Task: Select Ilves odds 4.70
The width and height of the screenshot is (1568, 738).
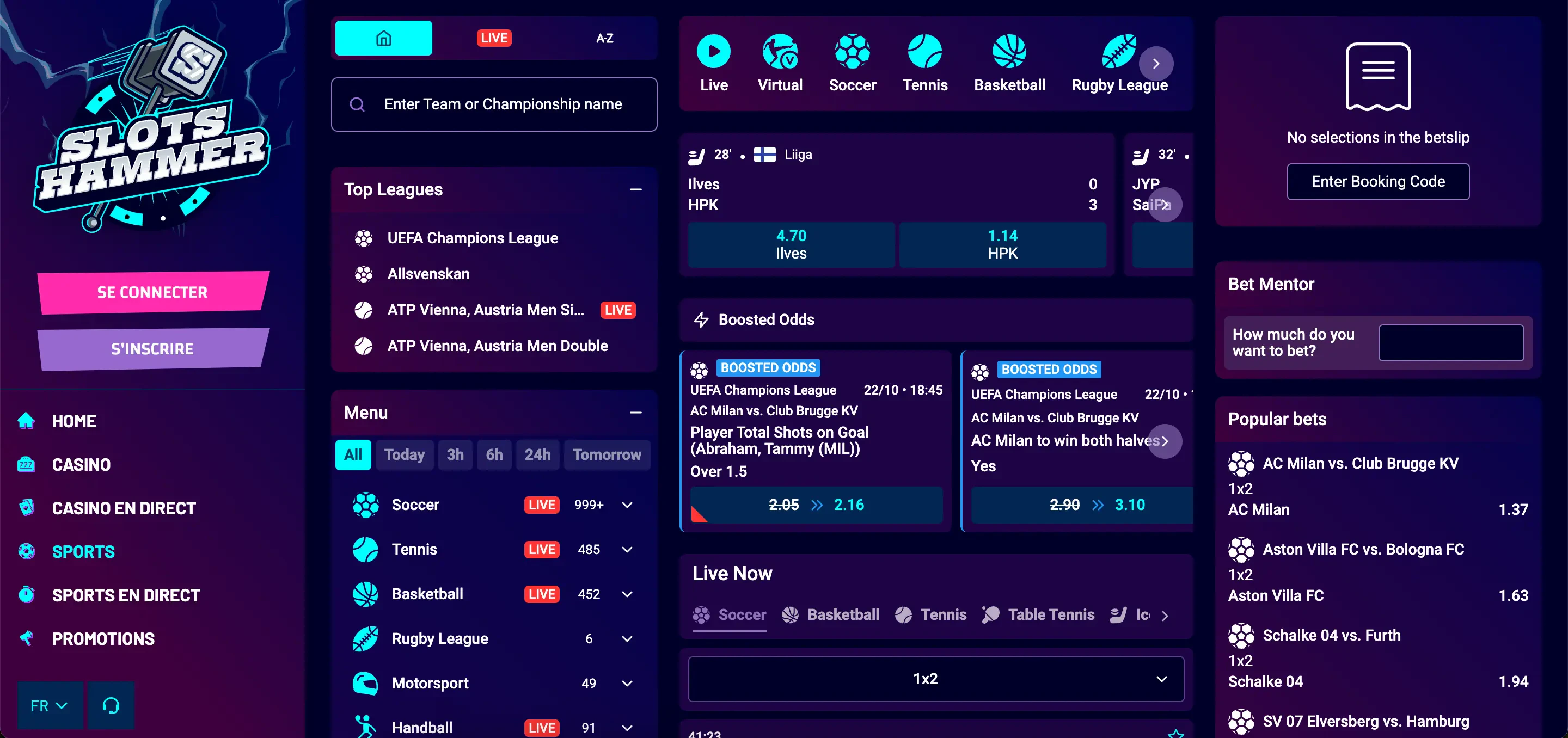Action: (791, 244)
